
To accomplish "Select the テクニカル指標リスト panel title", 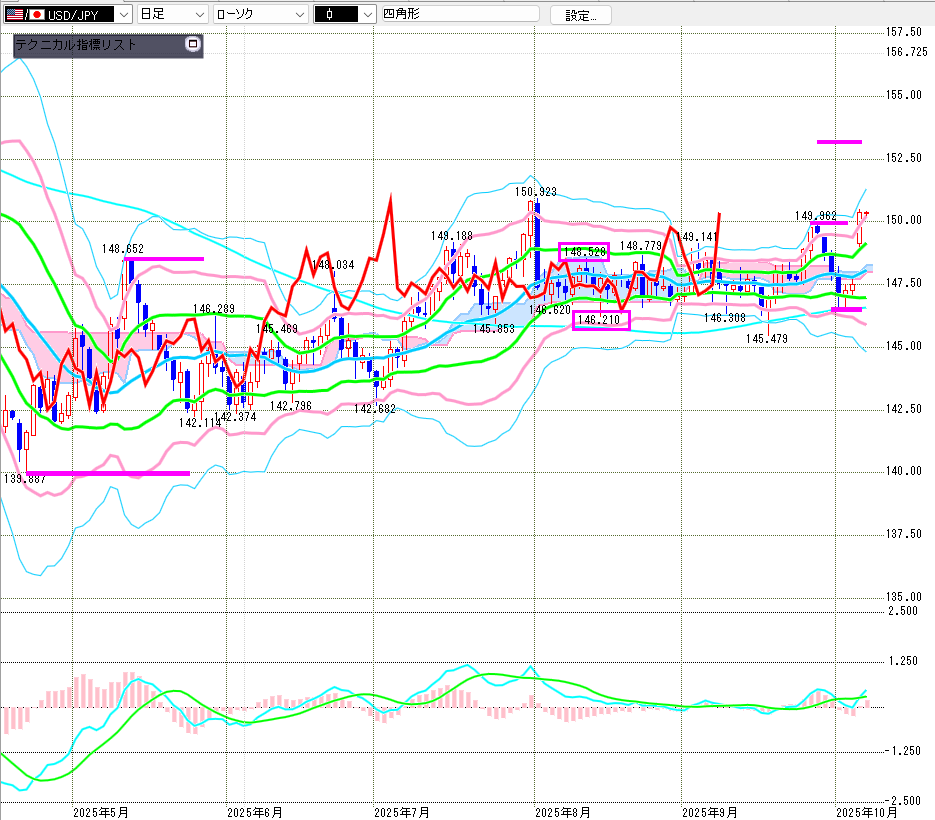I will 76,45.
